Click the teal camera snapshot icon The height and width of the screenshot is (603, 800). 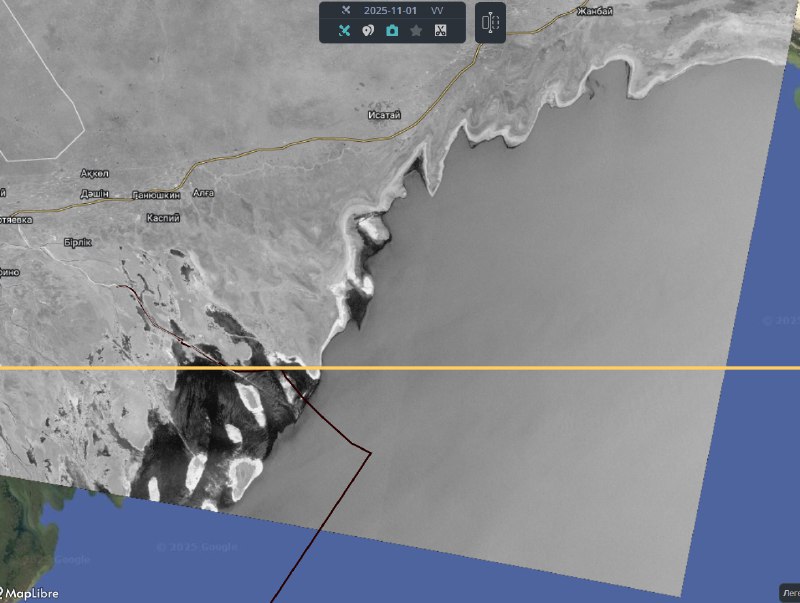coord(392,31)
